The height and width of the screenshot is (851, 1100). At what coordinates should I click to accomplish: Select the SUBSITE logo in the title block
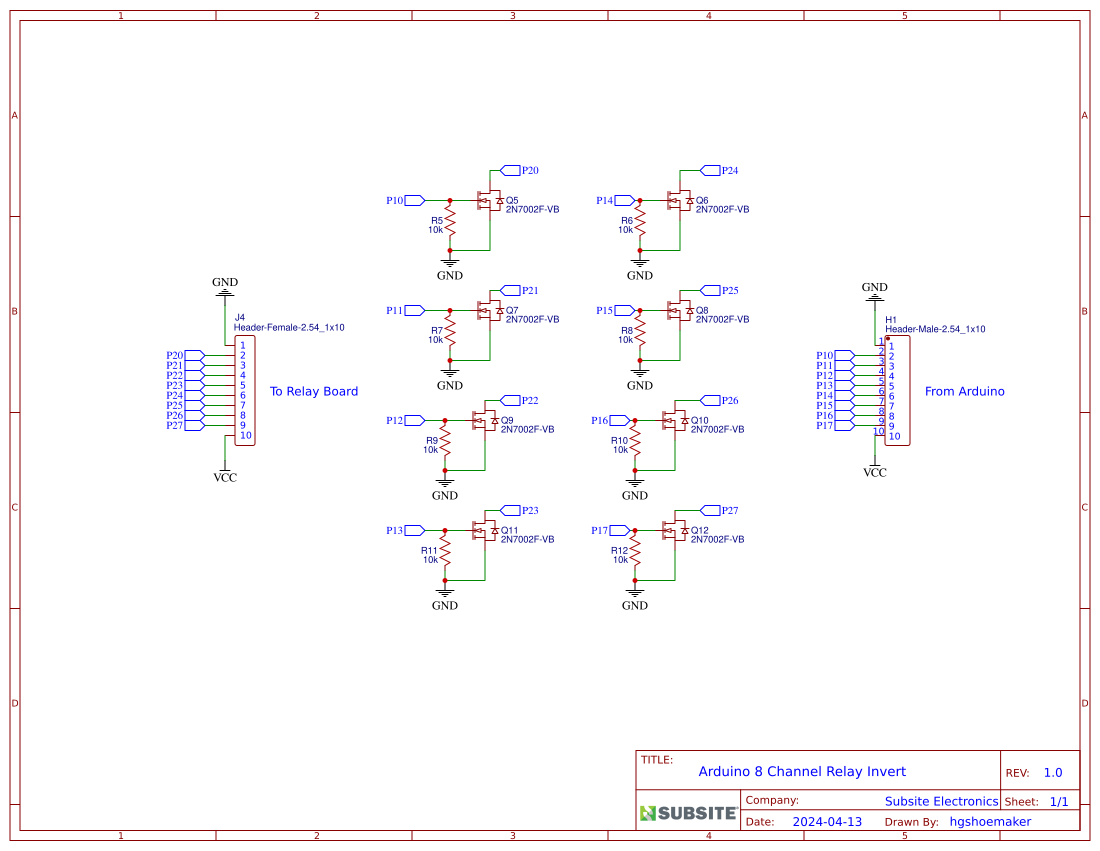point(686,812)
